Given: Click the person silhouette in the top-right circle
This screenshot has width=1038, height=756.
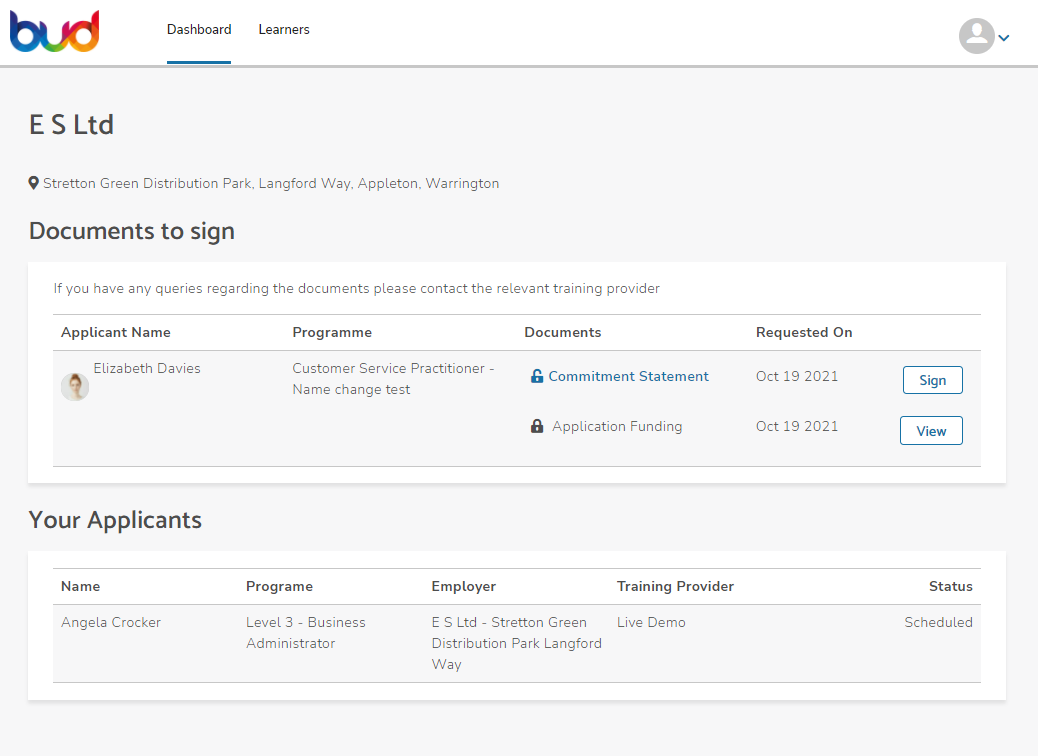Looking at the screenshot, I should coord(976,36).
